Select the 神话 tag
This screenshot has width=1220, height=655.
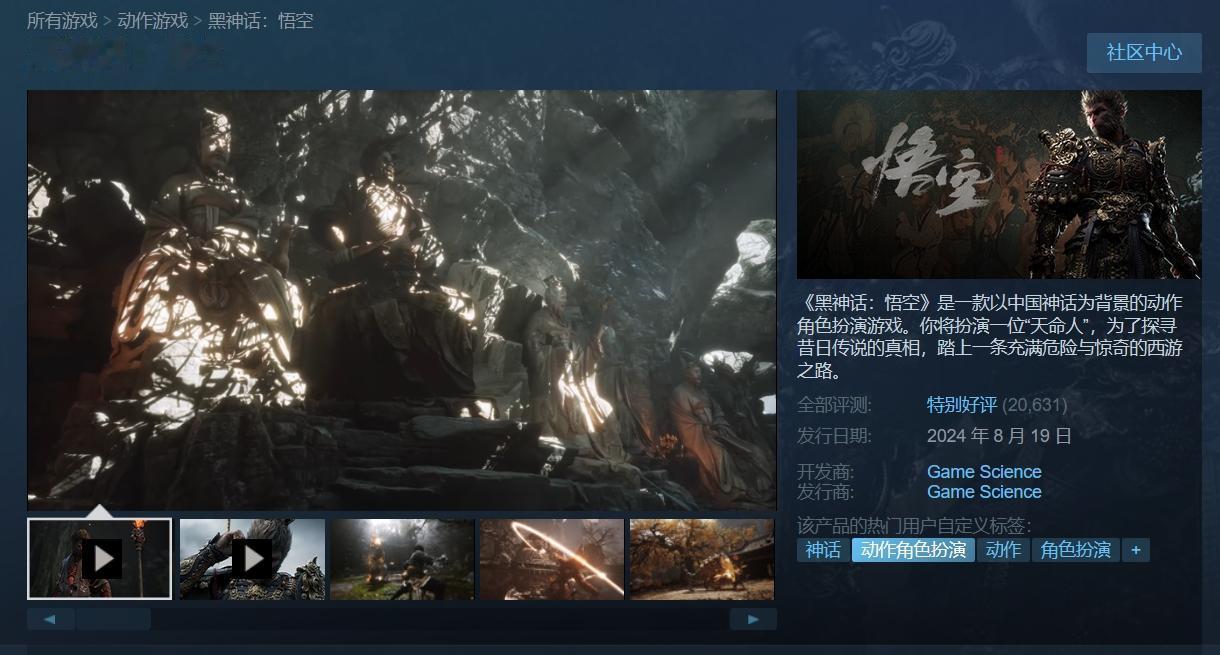823,550
